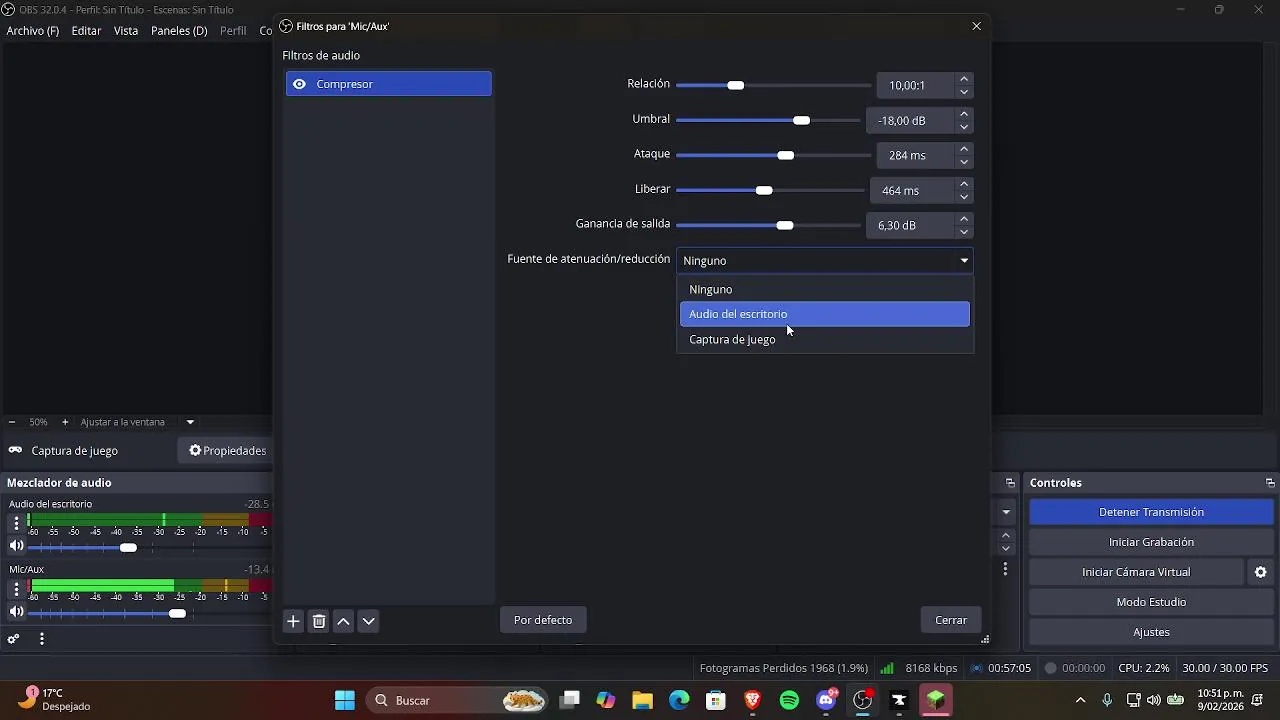
Task: Move filter up with the up arrow icon
Action: [x=343, y=621]
